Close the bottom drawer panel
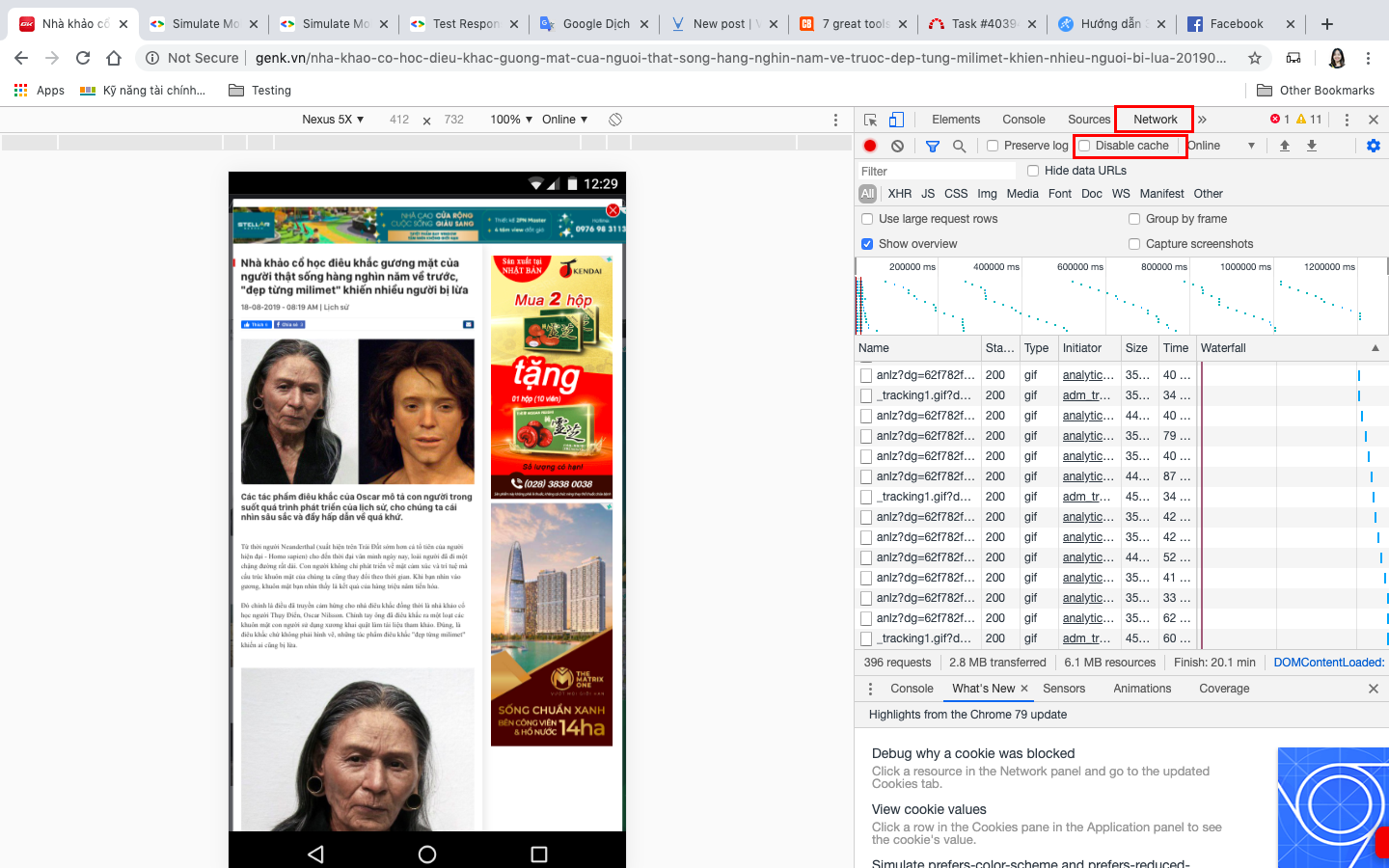Screen dimensions: 1389x868 pos(1374,689)
